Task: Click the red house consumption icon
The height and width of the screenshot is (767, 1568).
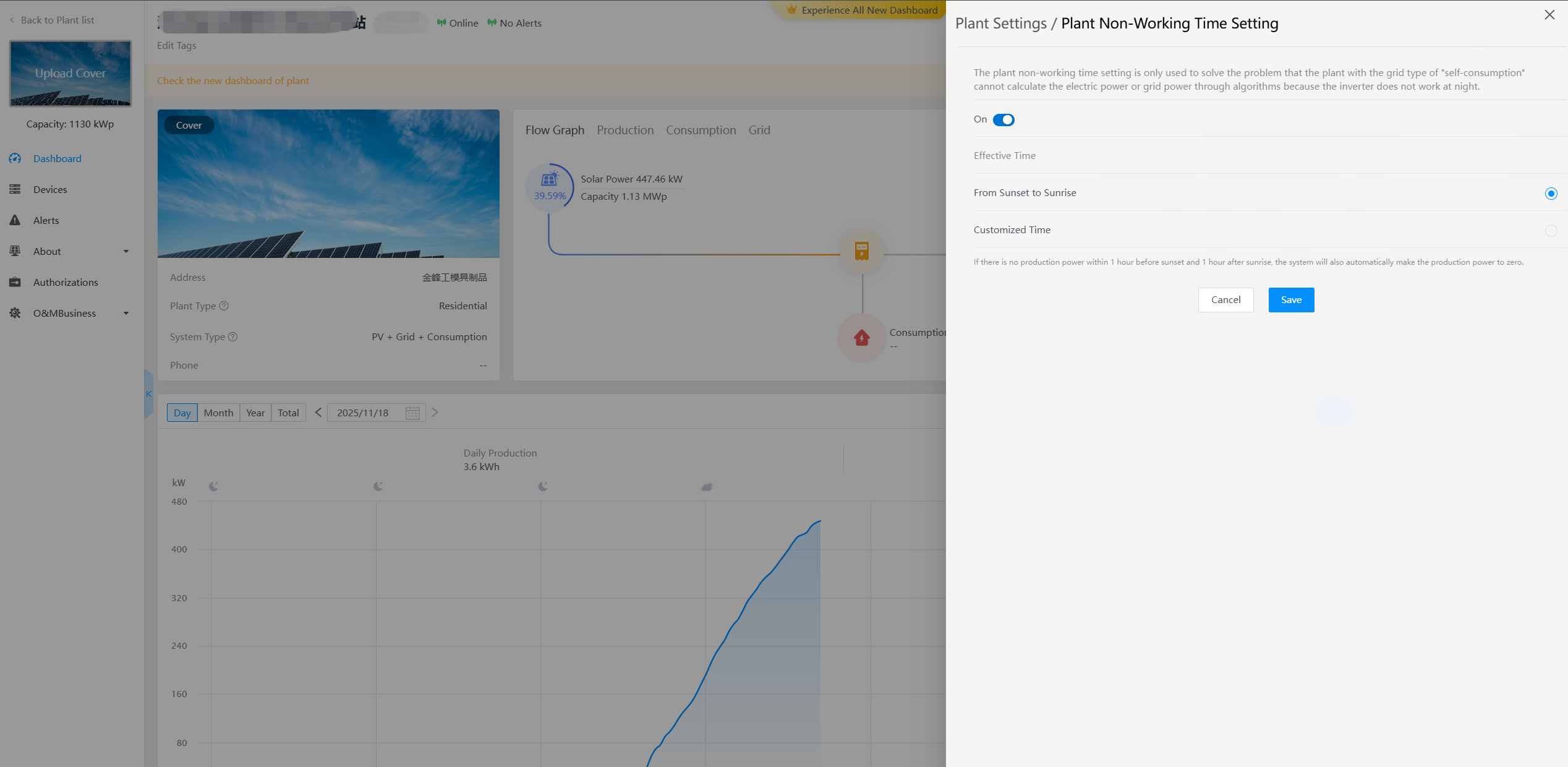Action: (x=861, y=338)
